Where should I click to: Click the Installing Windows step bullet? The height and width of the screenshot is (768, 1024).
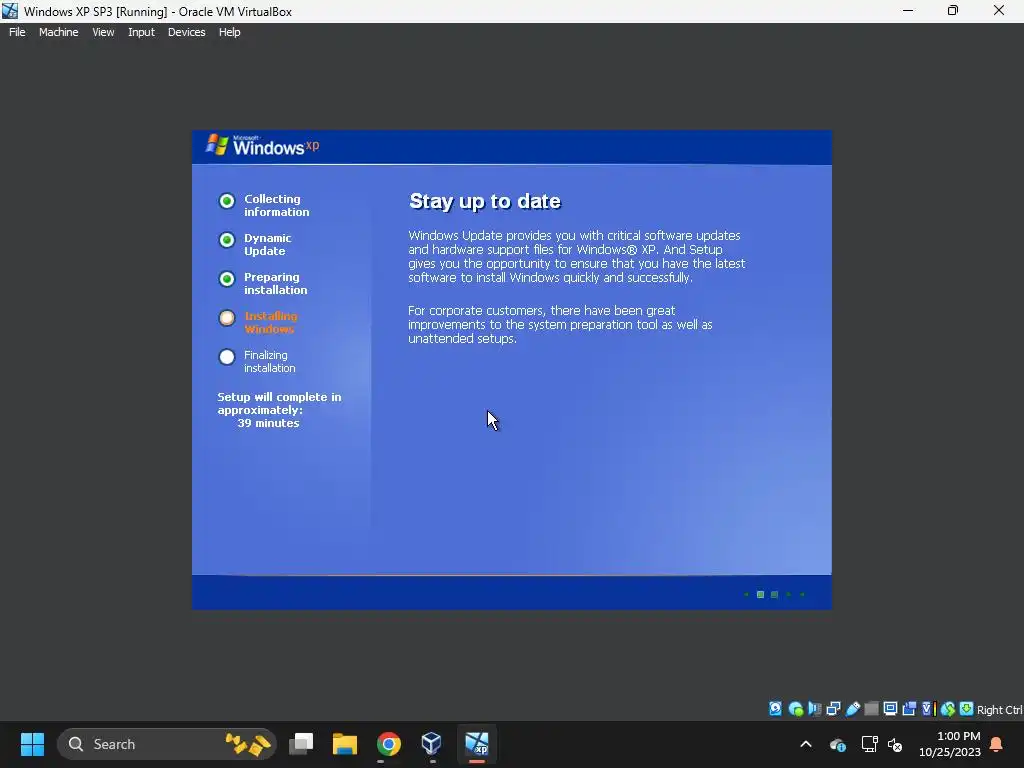coord(227,318)
